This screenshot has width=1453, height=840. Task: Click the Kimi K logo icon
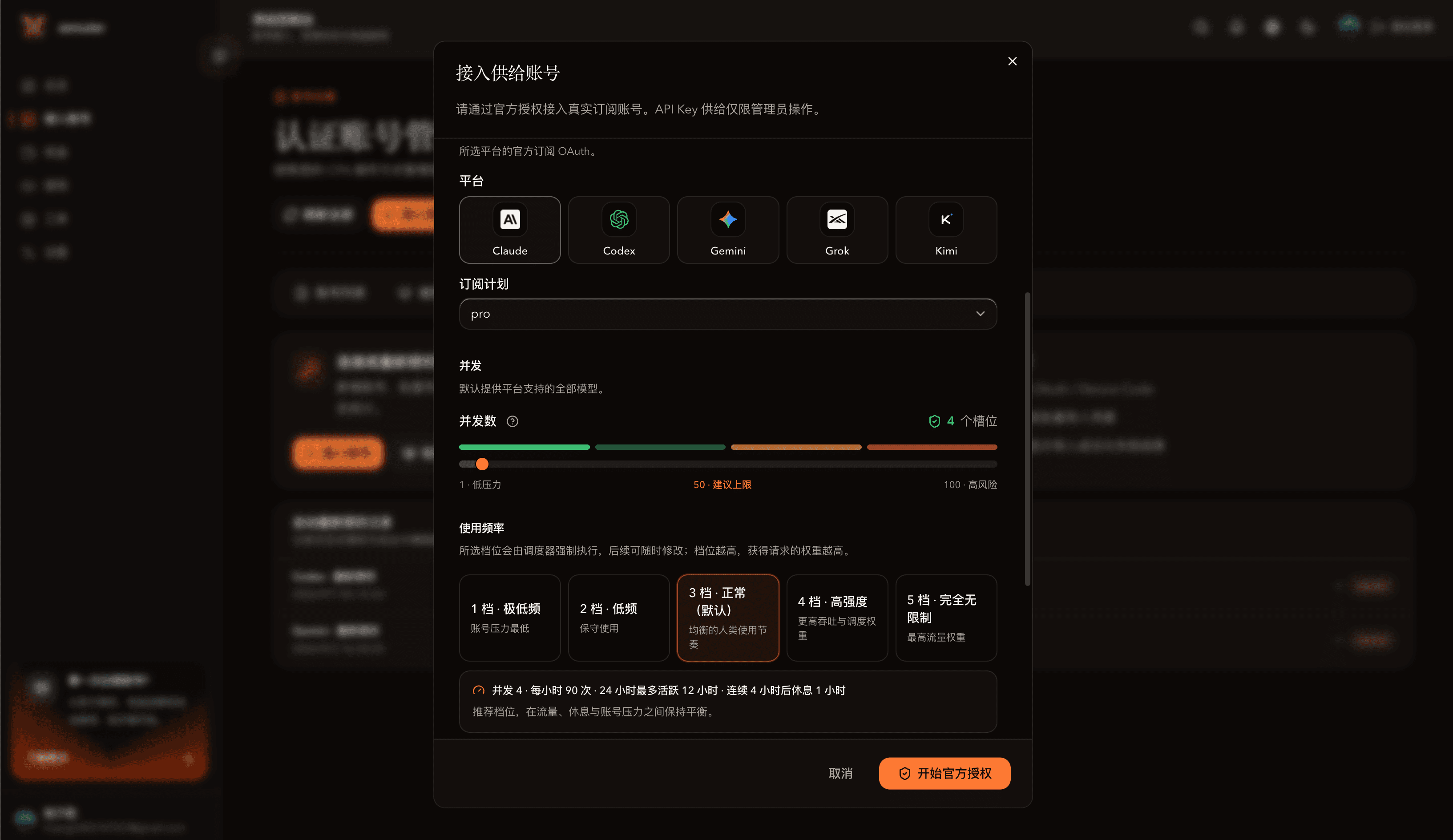[945, 219]
